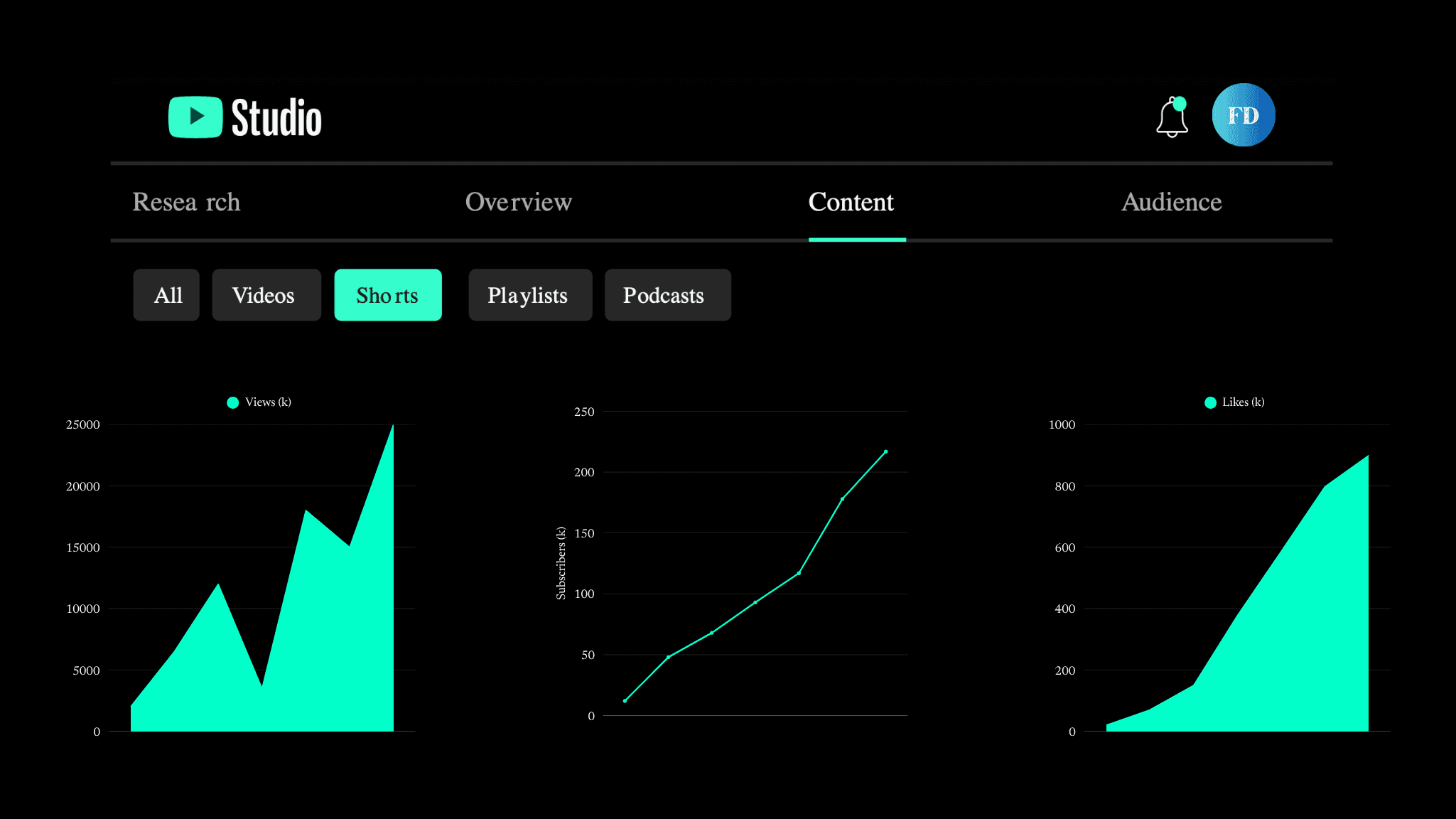Click the Views (k) legend label

(268, 402)
